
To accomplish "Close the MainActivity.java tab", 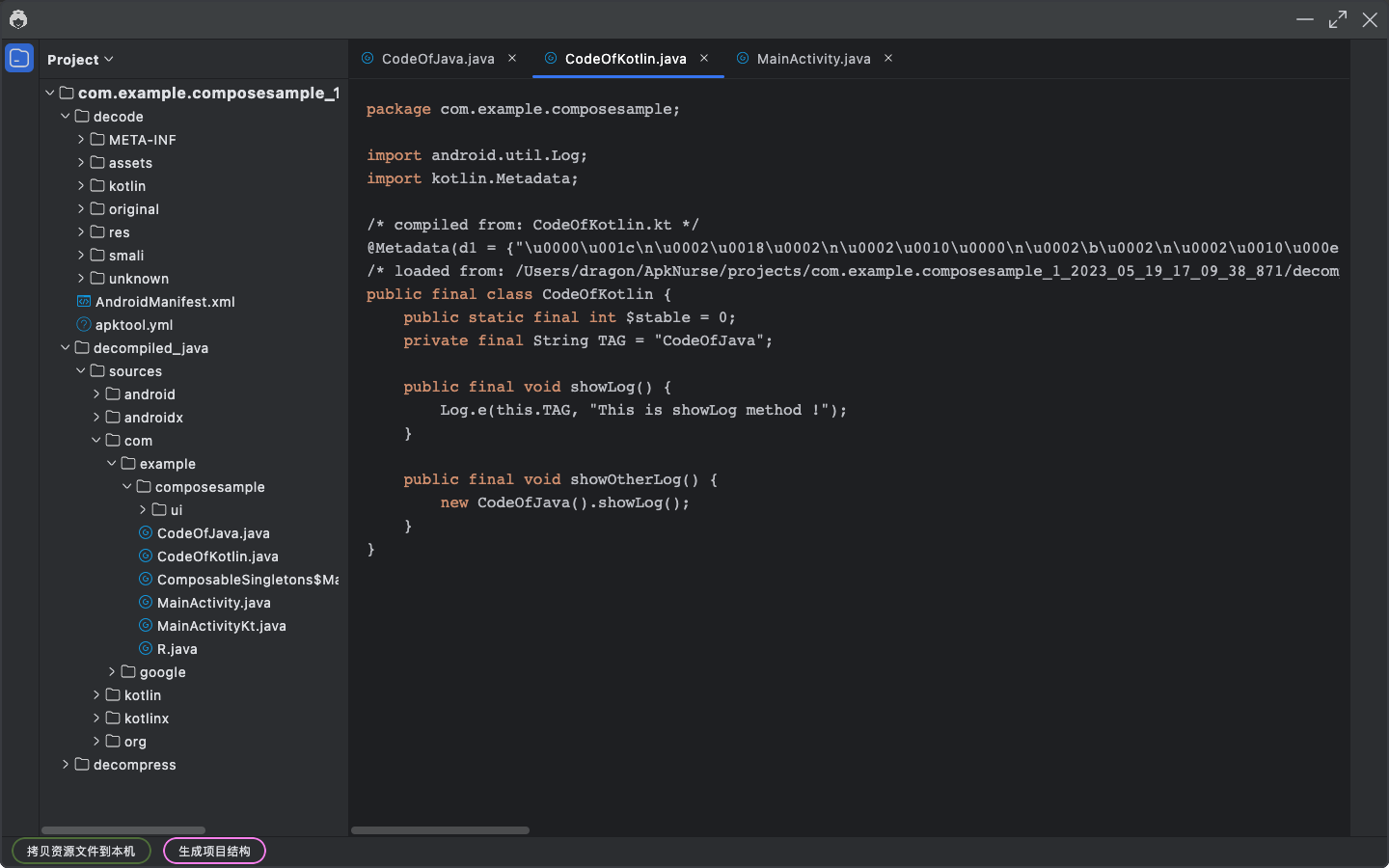I will [x=888, y=58].
